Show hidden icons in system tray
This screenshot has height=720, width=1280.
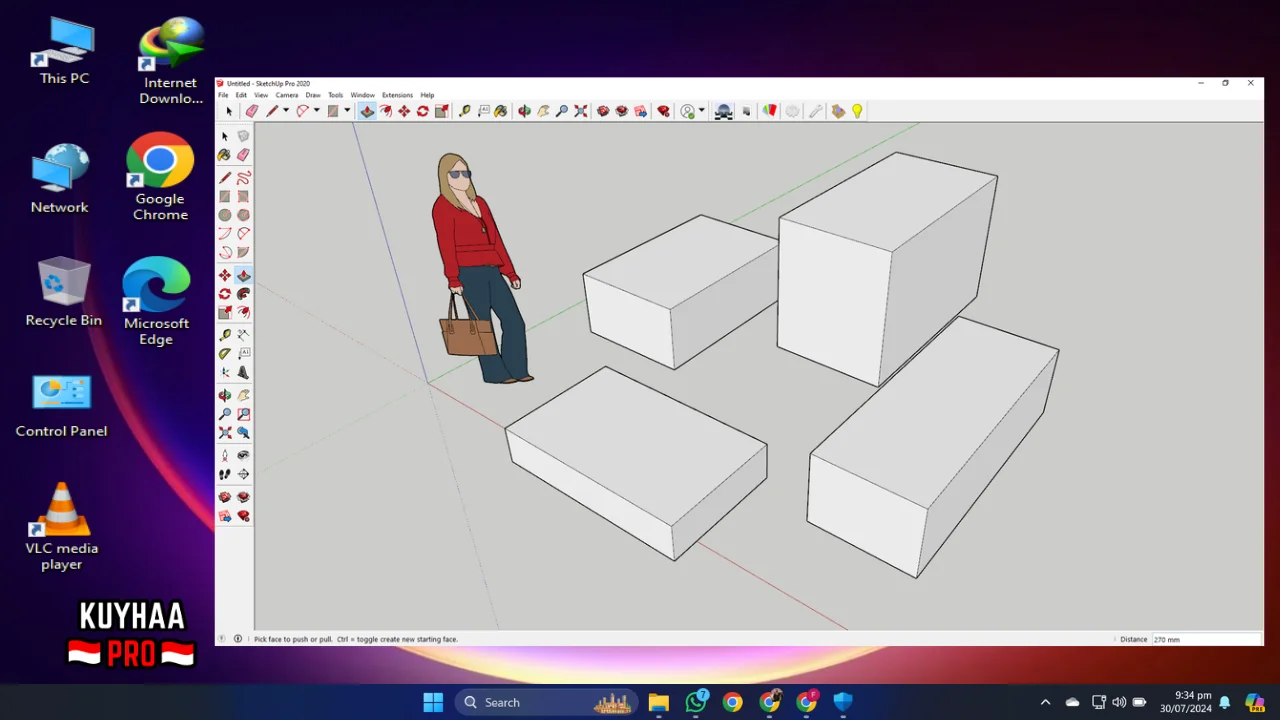pyautogui.click(x=1045, y=702)
